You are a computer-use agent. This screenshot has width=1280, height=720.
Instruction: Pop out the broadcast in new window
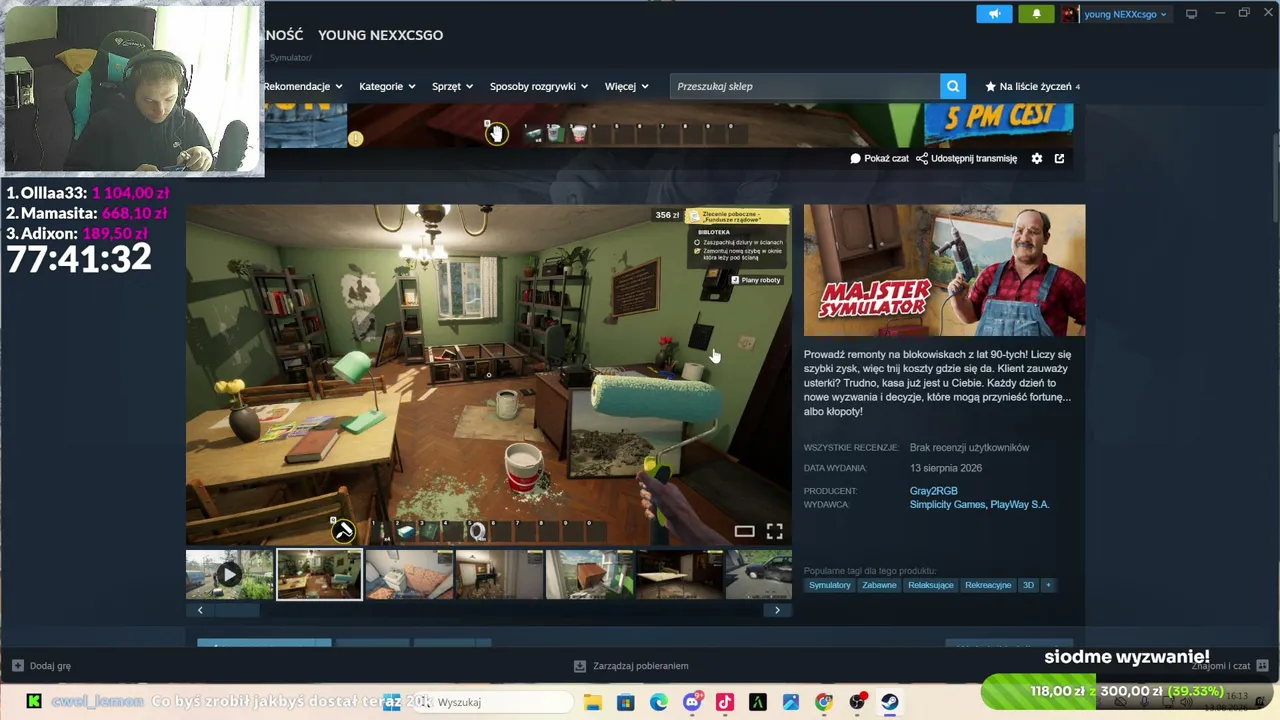1059,158
